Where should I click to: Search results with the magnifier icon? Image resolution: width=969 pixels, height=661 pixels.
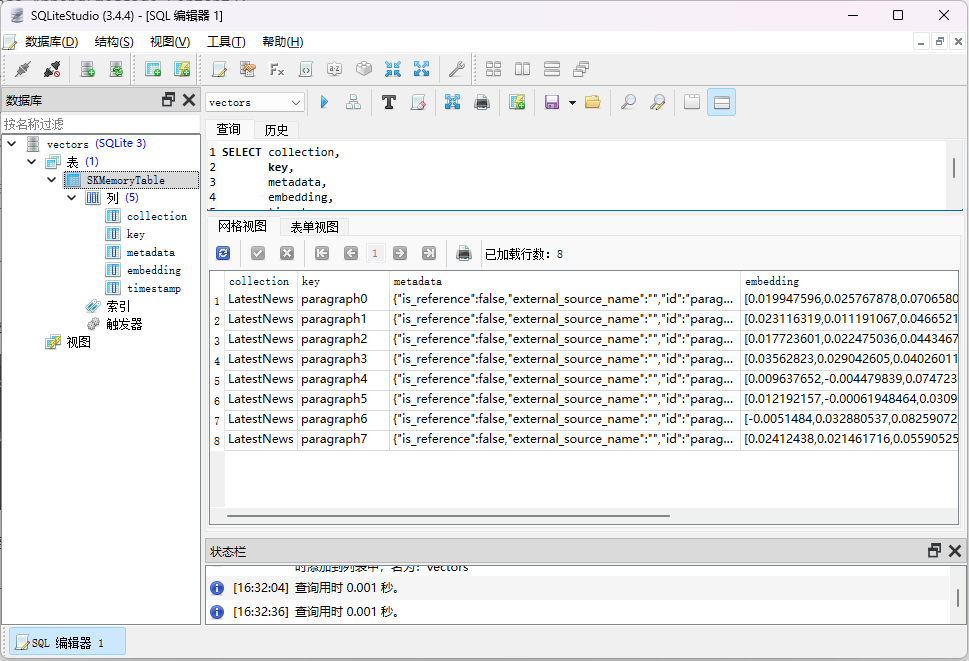(x=628, y=101)
